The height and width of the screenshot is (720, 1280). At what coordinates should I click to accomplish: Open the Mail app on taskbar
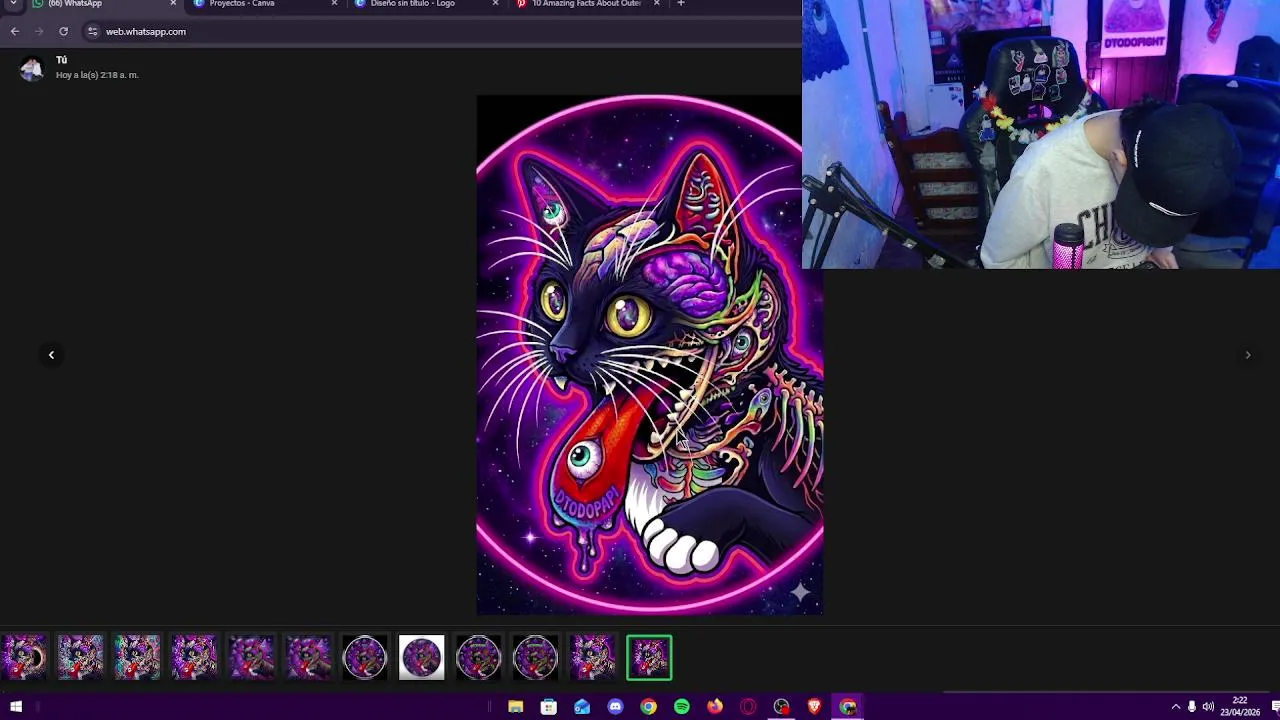tap(582, 707)
